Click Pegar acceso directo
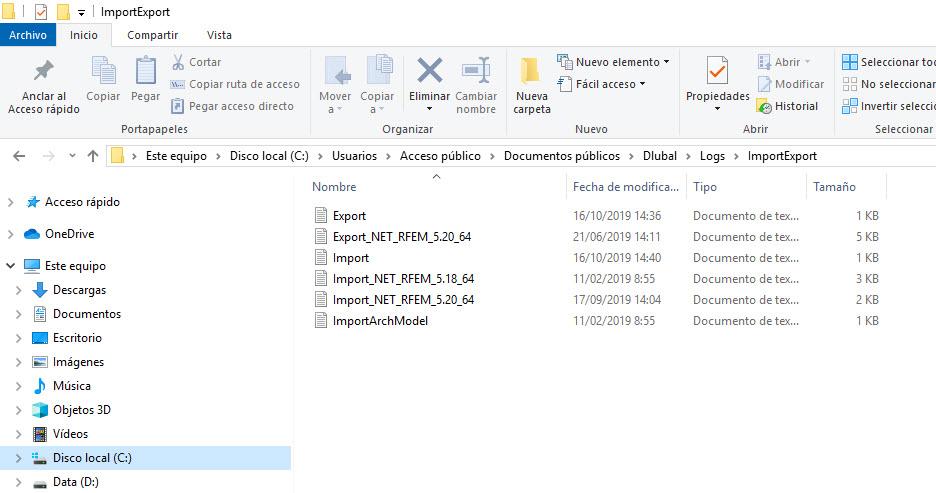Image resolution: width=936 pixels, height=493 pixels. (x=232, y=106)
